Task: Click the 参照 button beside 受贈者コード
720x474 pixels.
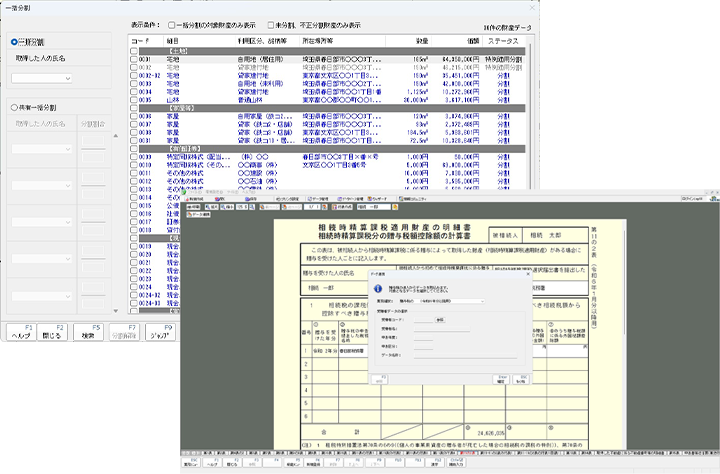Action: (439, 320)
